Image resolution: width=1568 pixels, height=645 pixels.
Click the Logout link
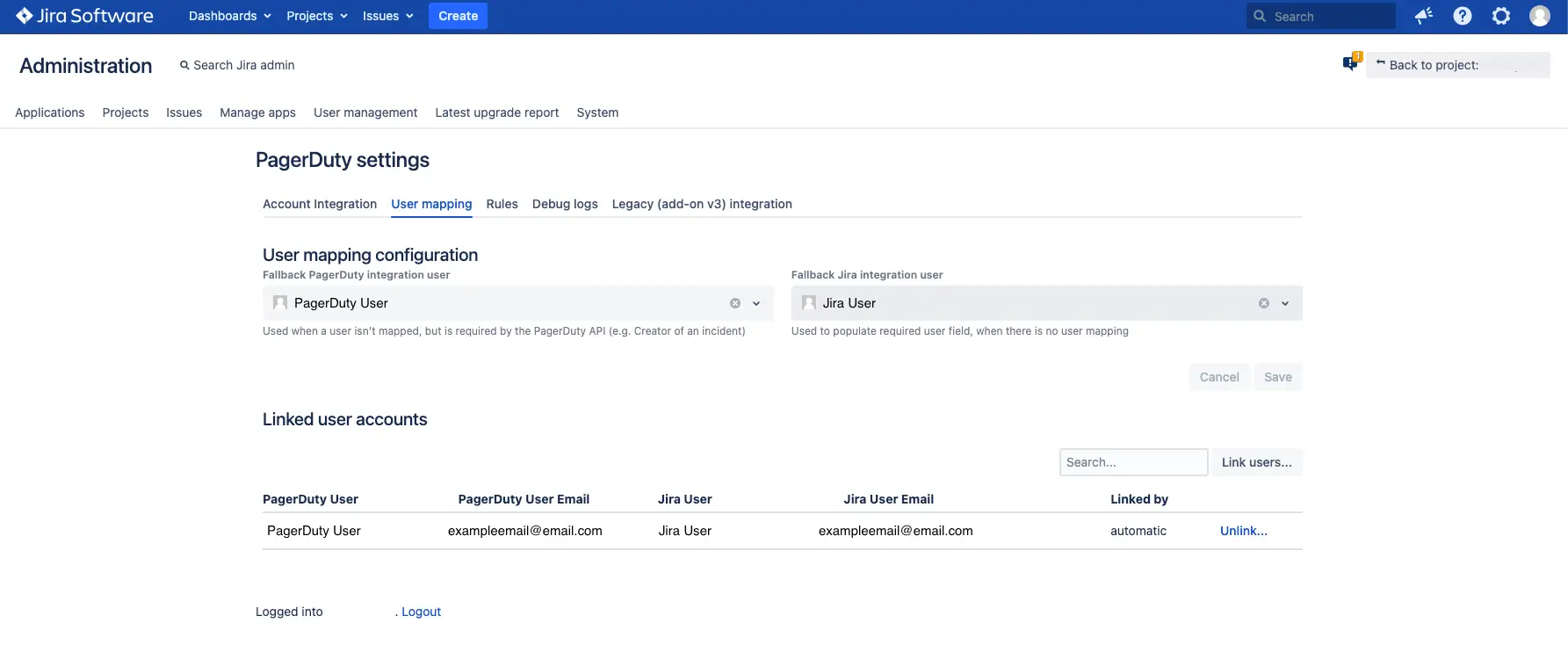(421, 612)
